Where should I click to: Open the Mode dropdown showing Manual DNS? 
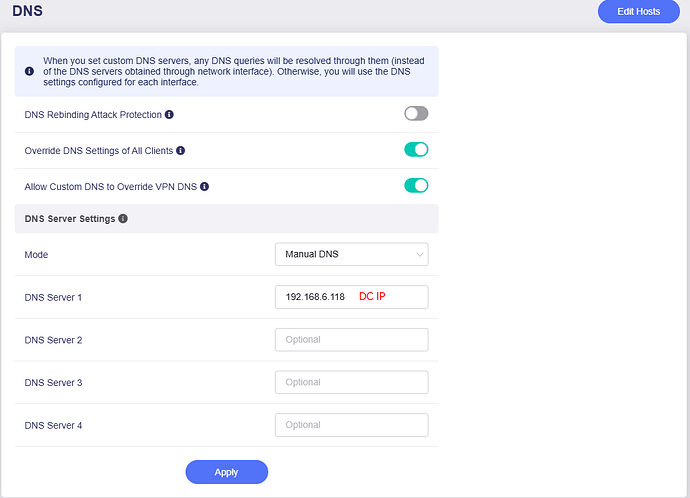[x=351, y=254]
